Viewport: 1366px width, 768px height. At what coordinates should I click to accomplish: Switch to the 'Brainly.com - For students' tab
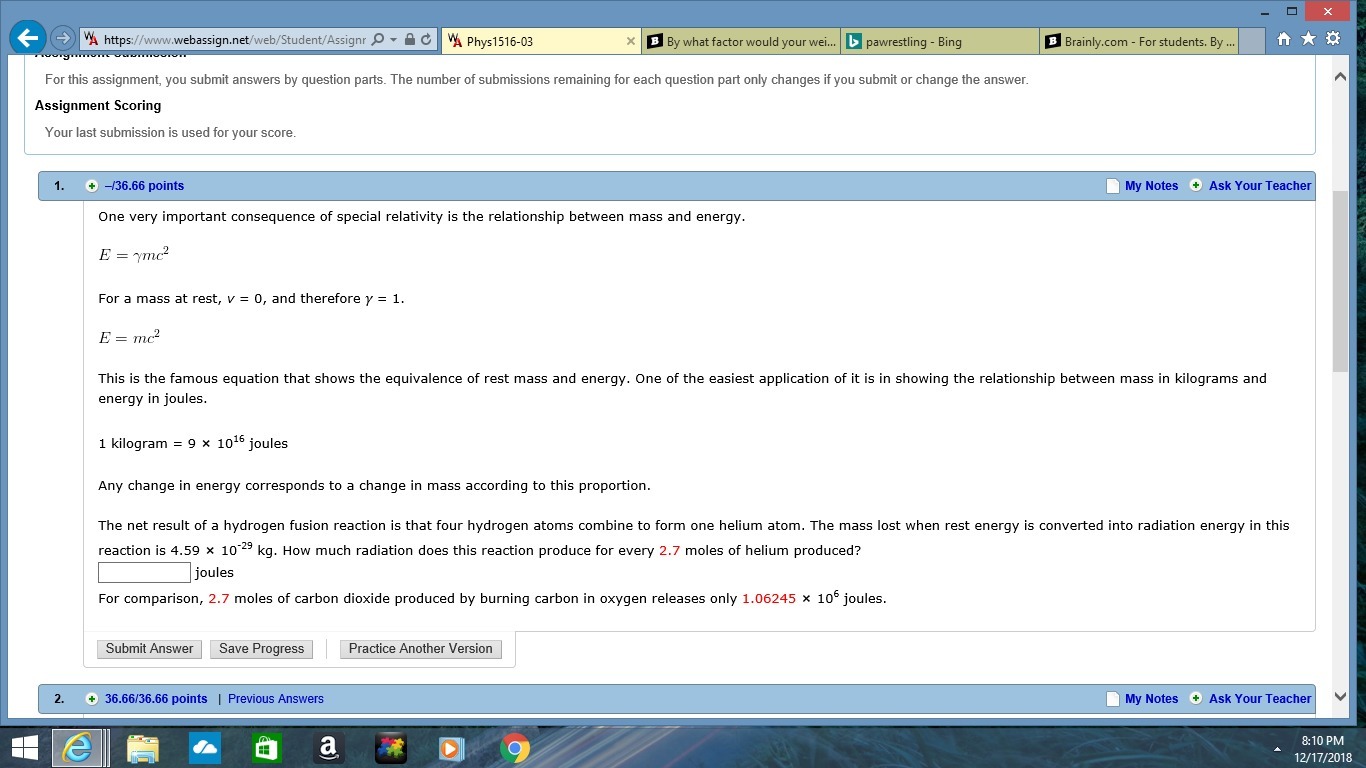click(x=1139, y=41)
